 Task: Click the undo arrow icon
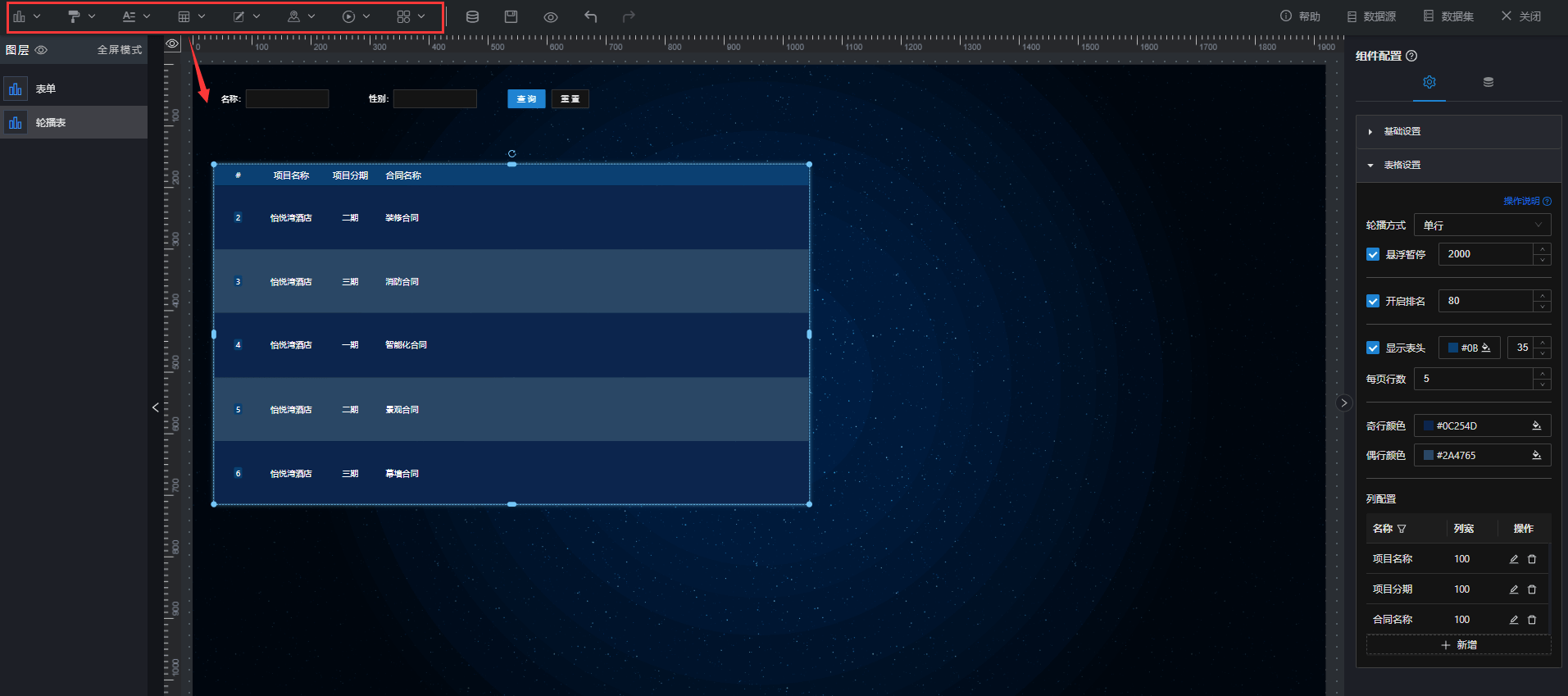tap(590, 16)
